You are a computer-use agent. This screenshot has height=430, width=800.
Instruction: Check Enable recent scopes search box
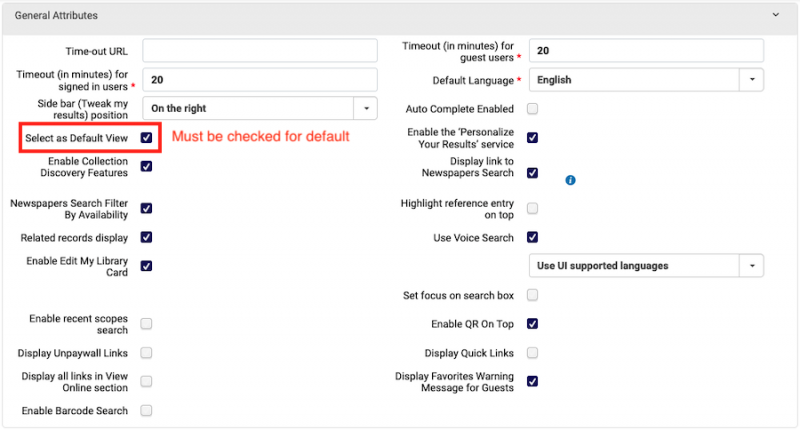click(146, 323)
